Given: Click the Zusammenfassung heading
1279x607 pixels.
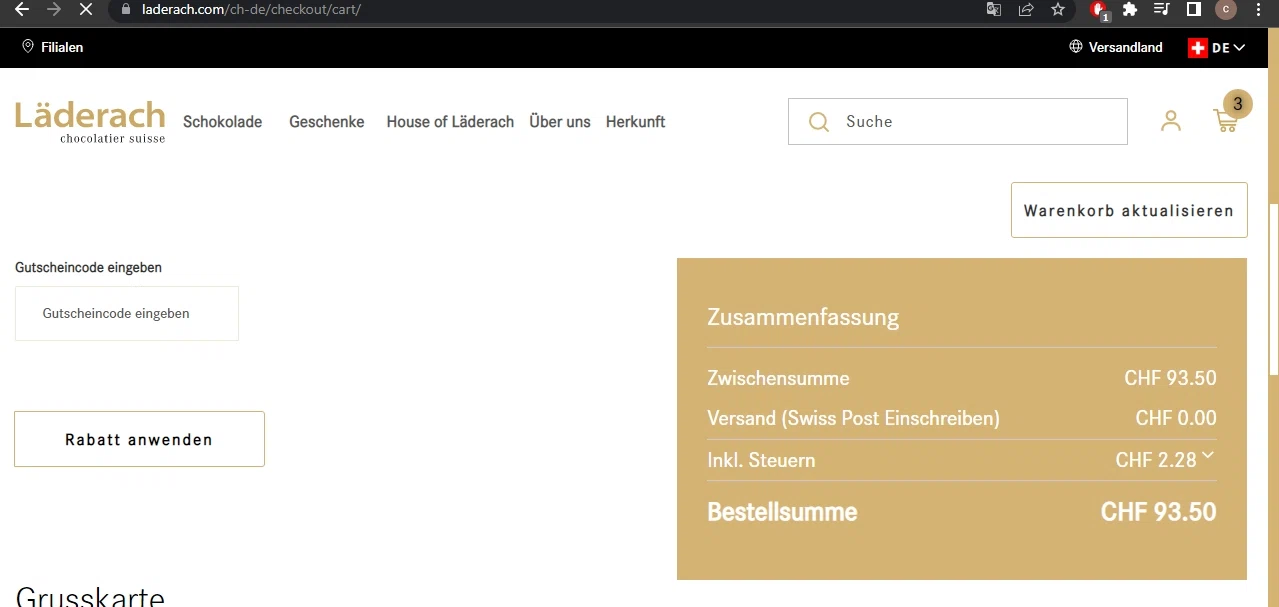Looking at the screenshot, I should coord(803,317).
